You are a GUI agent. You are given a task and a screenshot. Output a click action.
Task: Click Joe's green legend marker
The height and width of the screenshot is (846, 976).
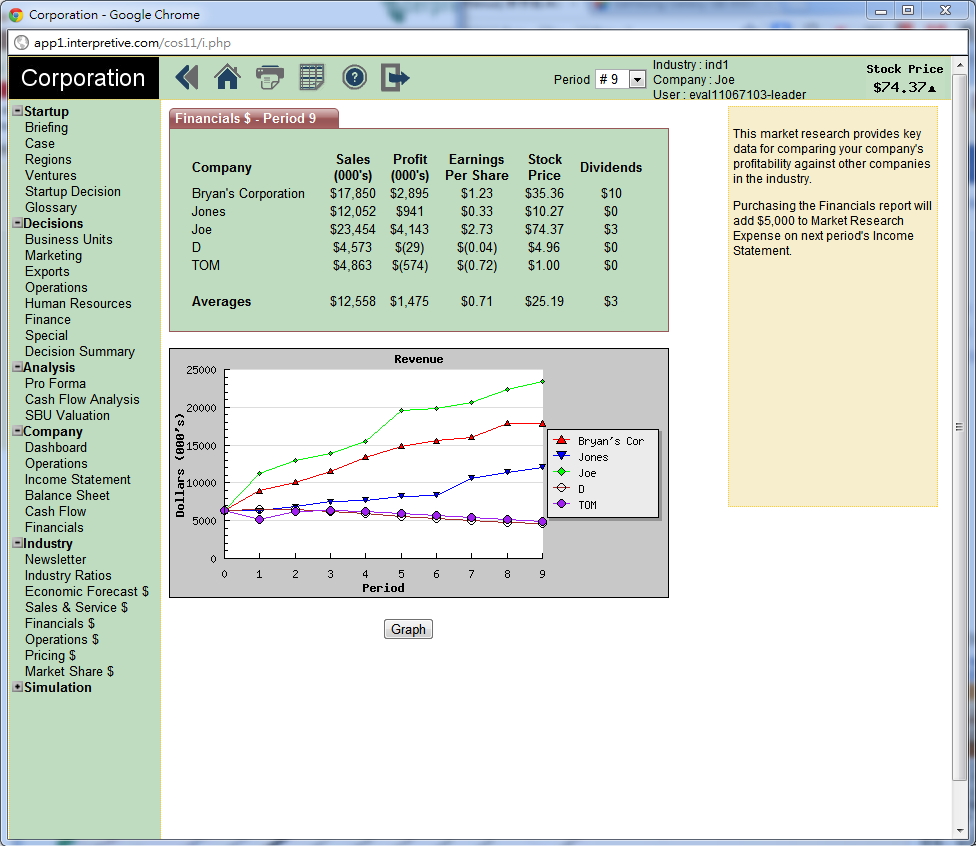[x=561, y=473]
